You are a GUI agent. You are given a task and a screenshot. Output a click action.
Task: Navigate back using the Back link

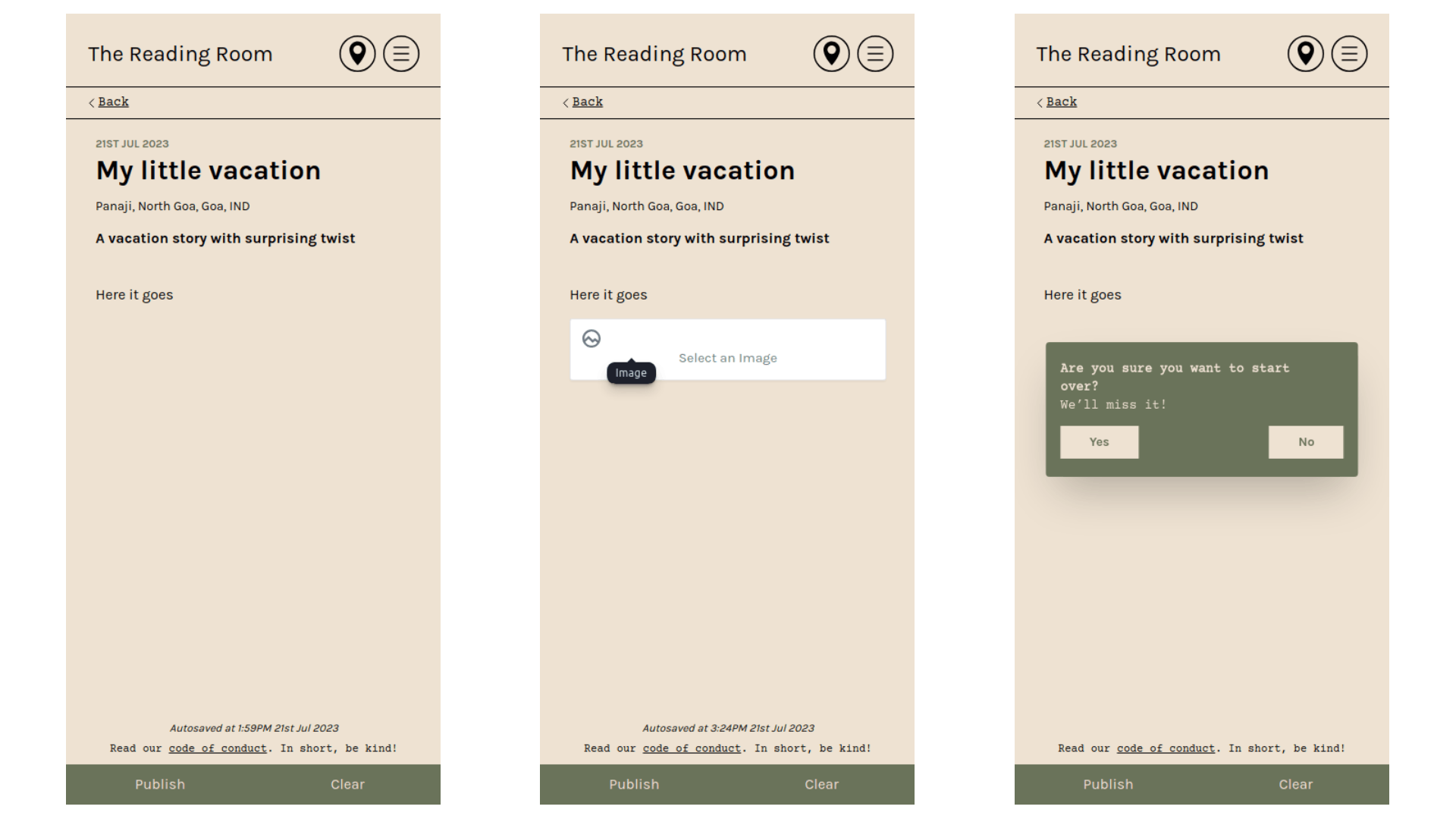pos(113,101)
